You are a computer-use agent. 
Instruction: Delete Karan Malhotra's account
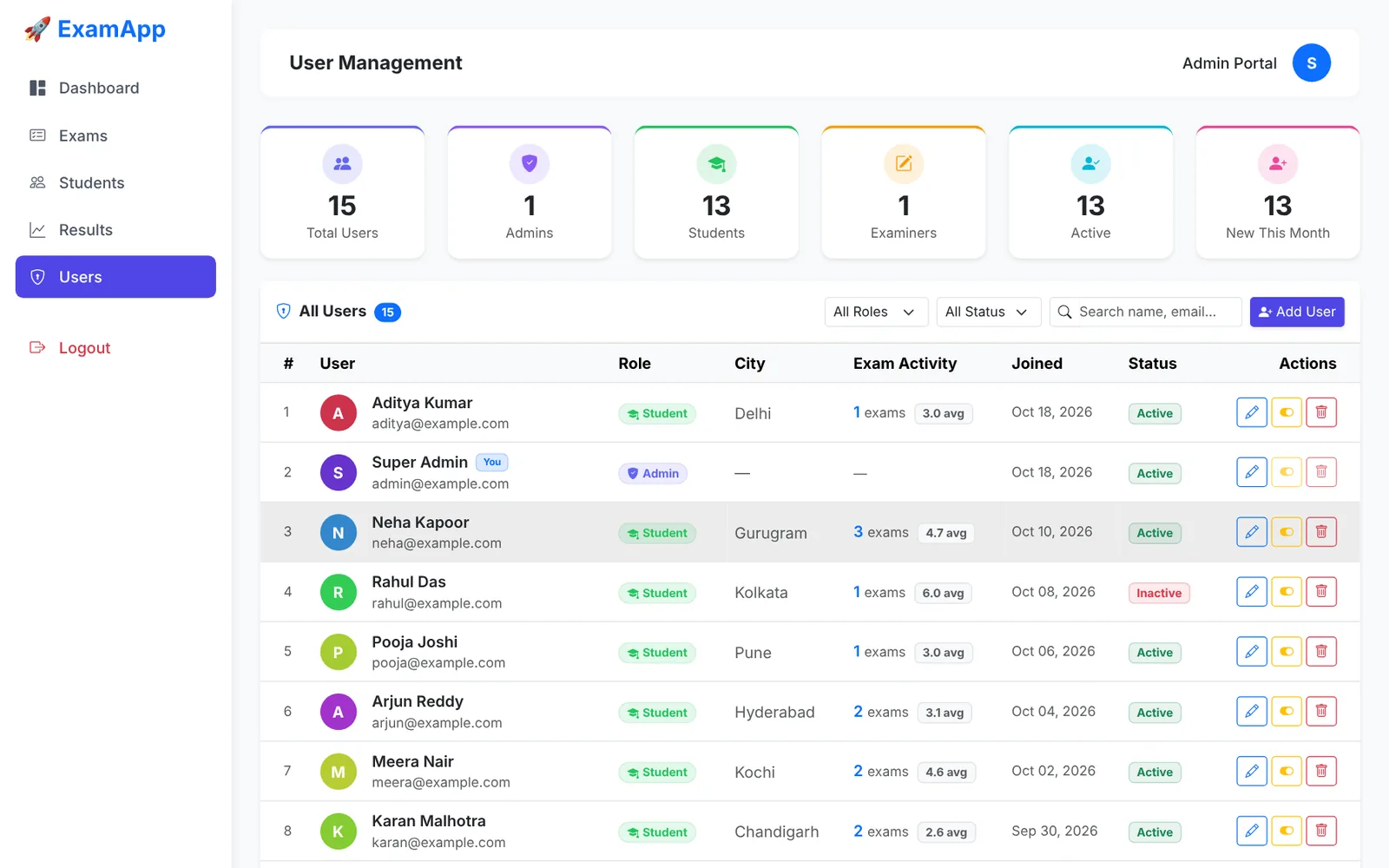pos(1321,831)
